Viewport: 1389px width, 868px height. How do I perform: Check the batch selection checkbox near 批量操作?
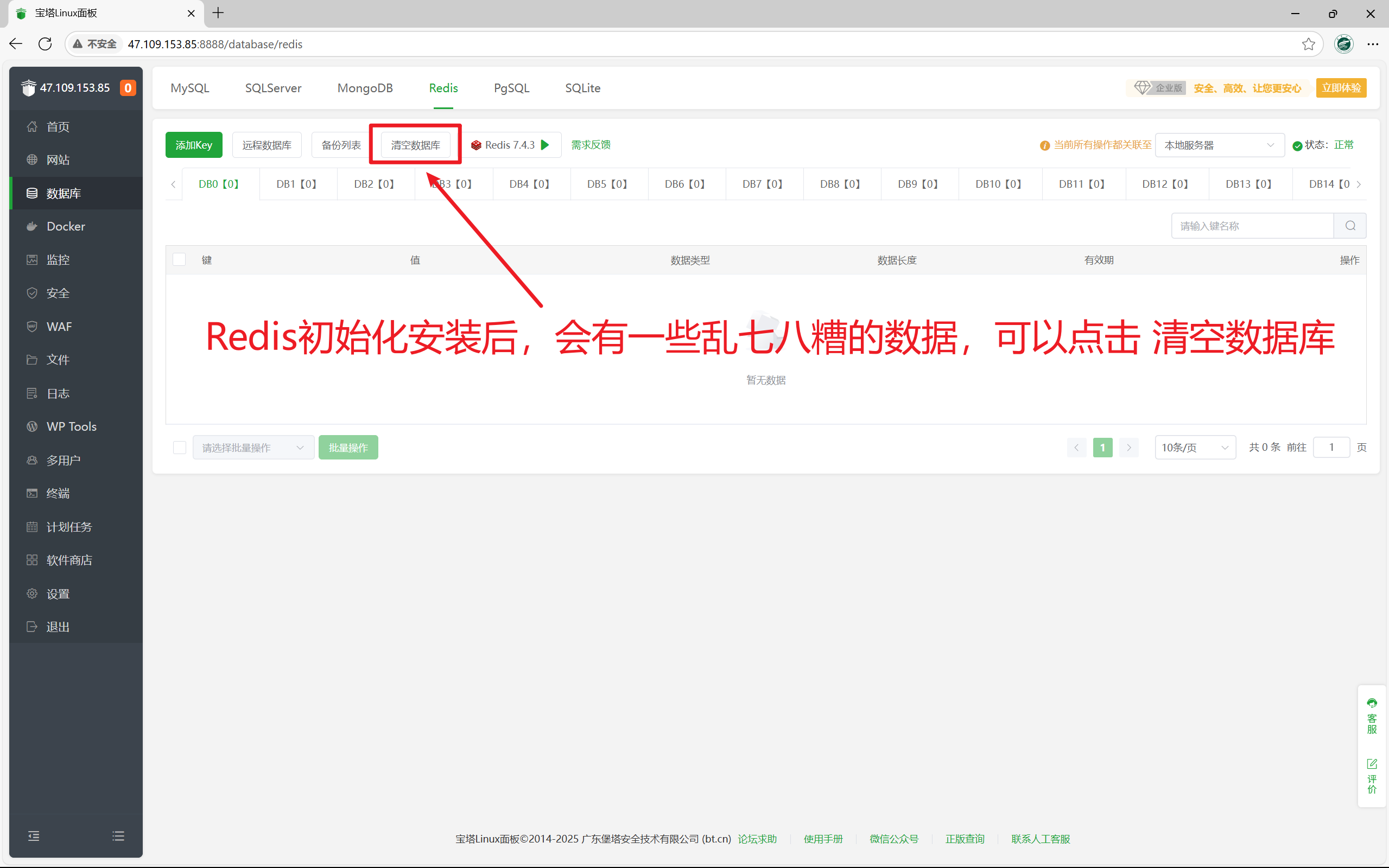pos(179,447)
